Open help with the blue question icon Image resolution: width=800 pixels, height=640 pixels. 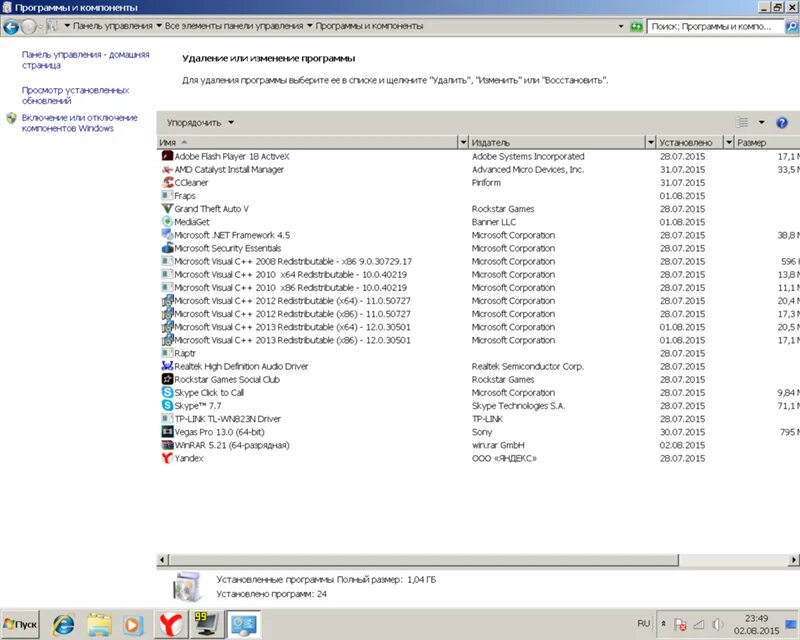(x=782, y=122)
